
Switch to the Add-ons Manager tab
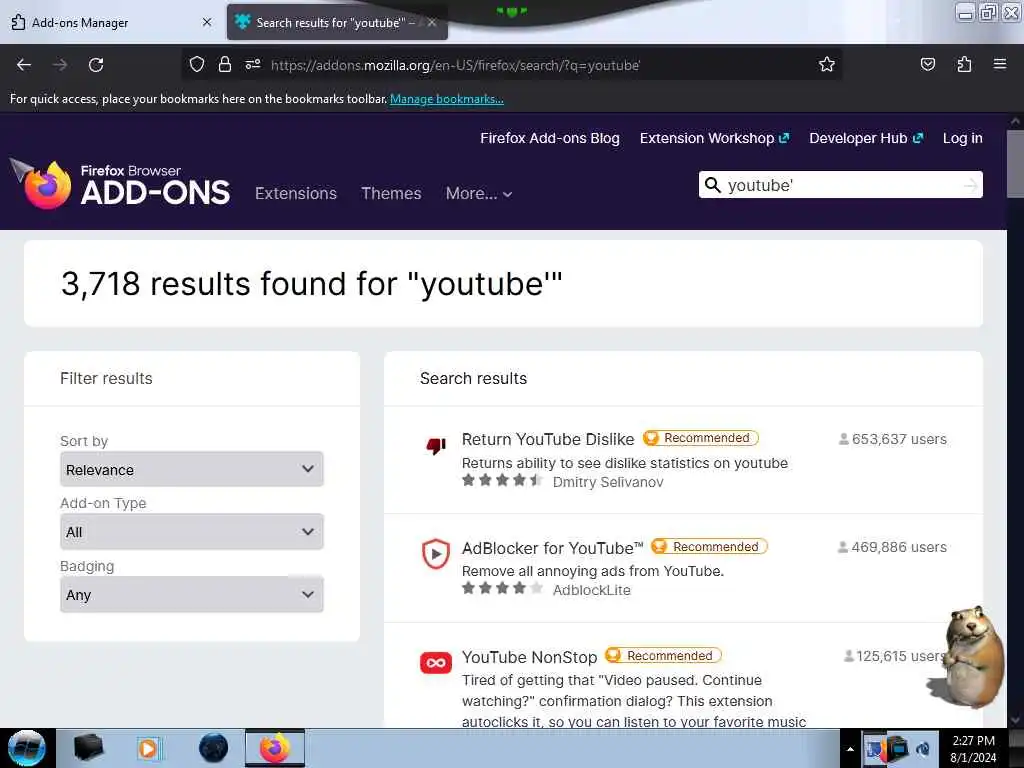112,22
